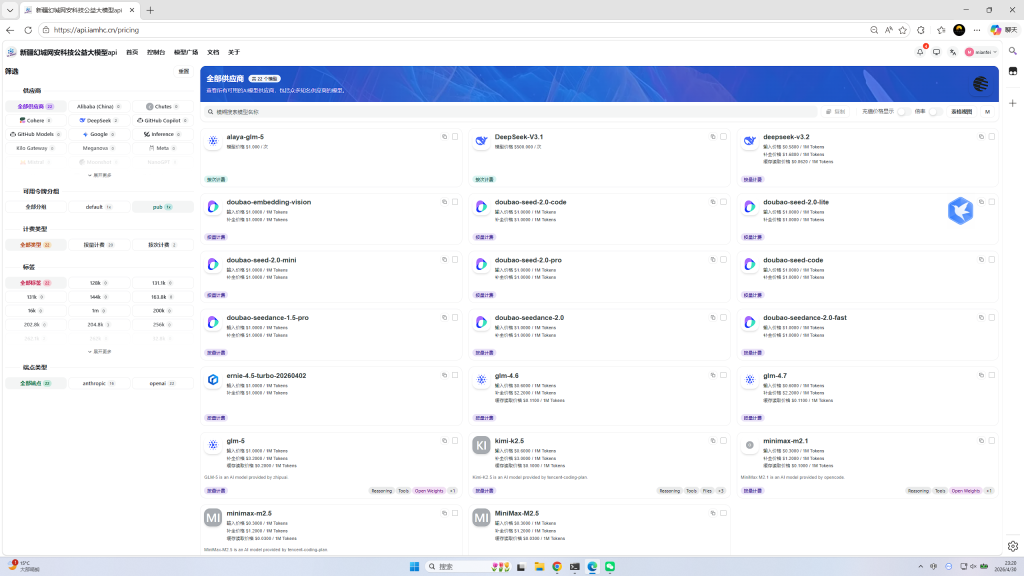
Task: Open the terminal app on taskbar
Action: pos(574,566)
